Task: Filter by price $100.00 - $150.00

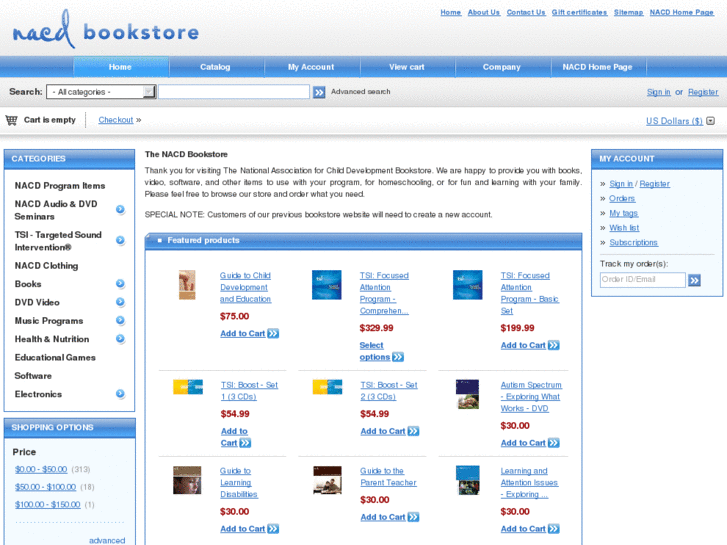Action: tap(47, 505)
